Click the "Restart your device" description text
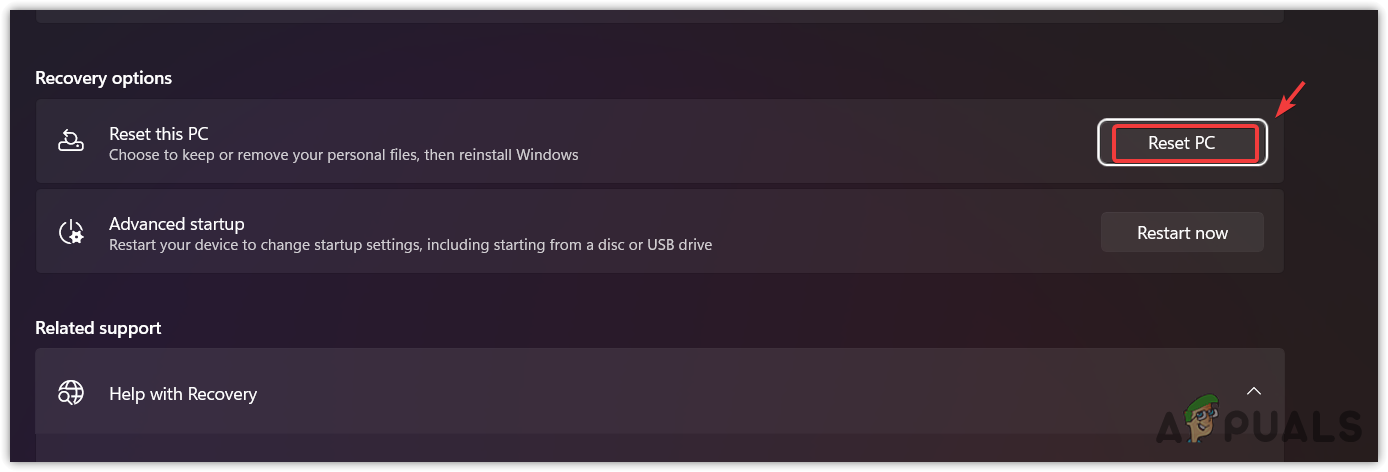 (410, 245)
